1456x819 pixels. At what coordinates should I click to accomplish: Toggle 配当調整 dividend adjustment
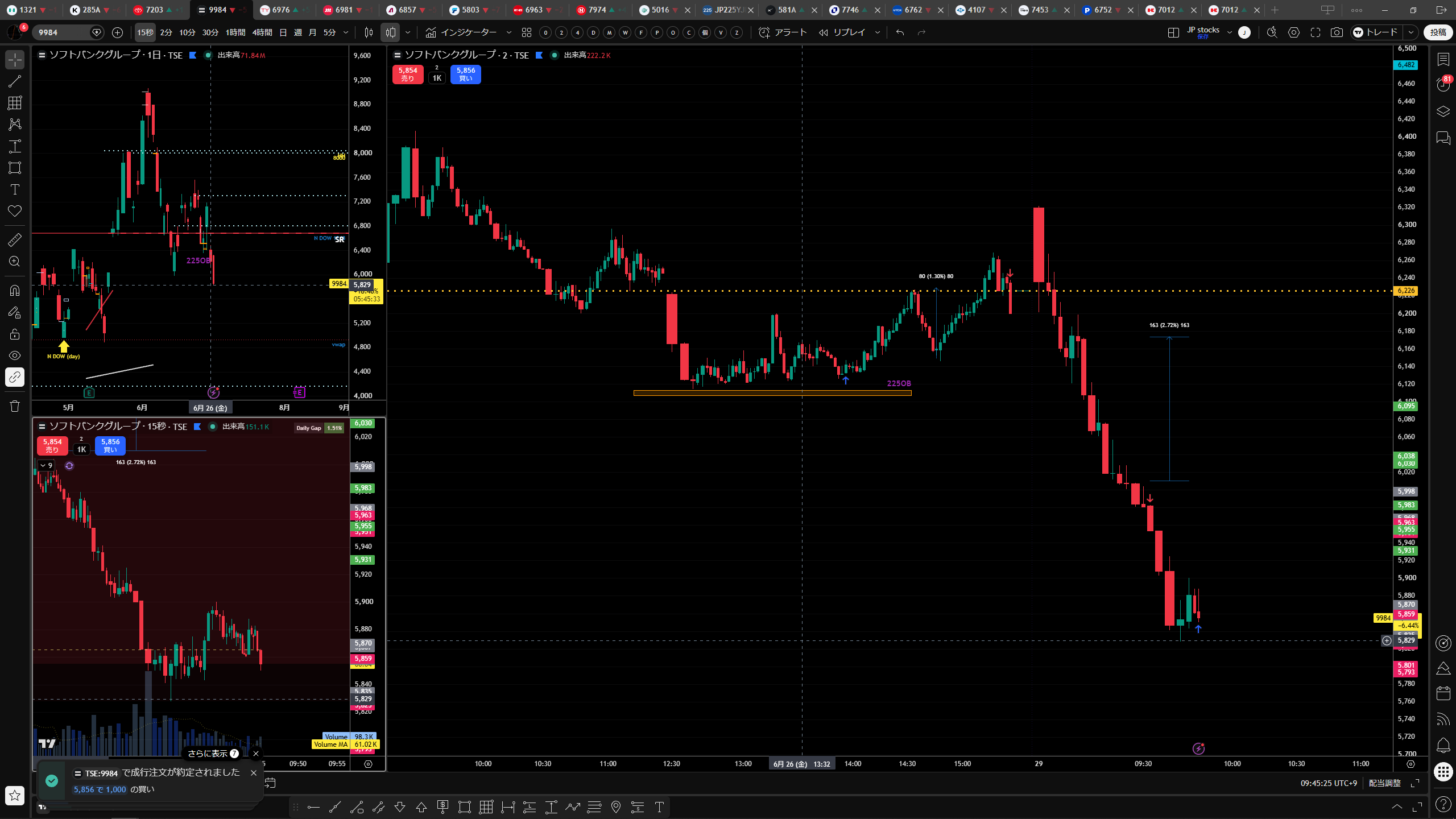coord(1385,783)
